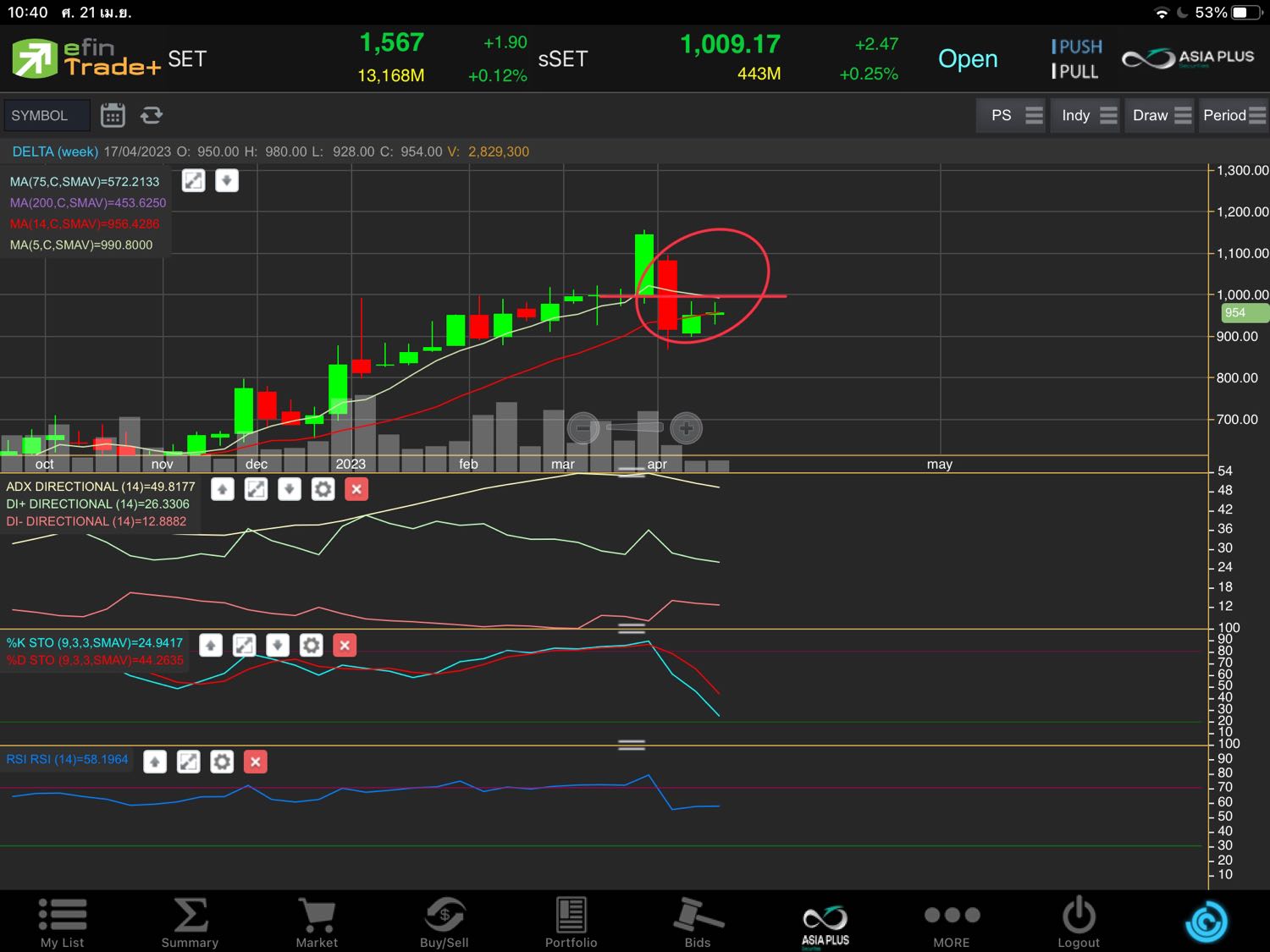The image size is (1270, 952).
Task: Select PUSH mode toggle
Action: [1077, 47]
